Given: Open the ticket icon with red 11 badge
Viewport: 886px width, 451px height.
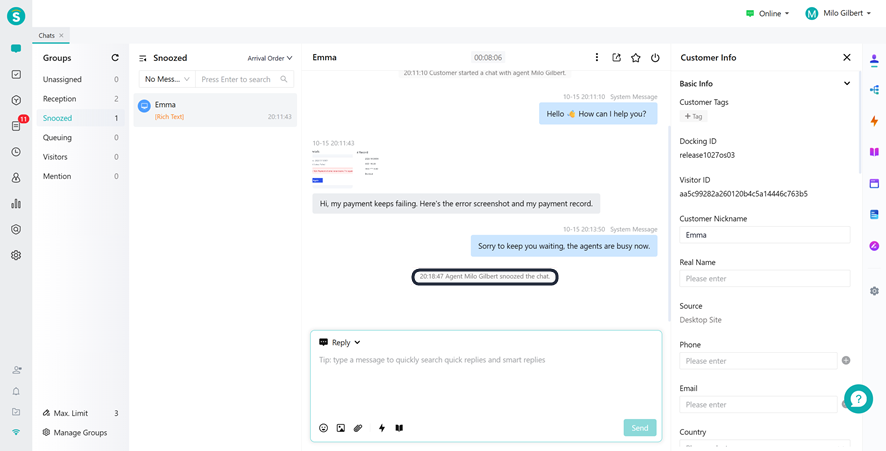Looking at the screenshot, I should pyautogui.click(x=16, y=125).
